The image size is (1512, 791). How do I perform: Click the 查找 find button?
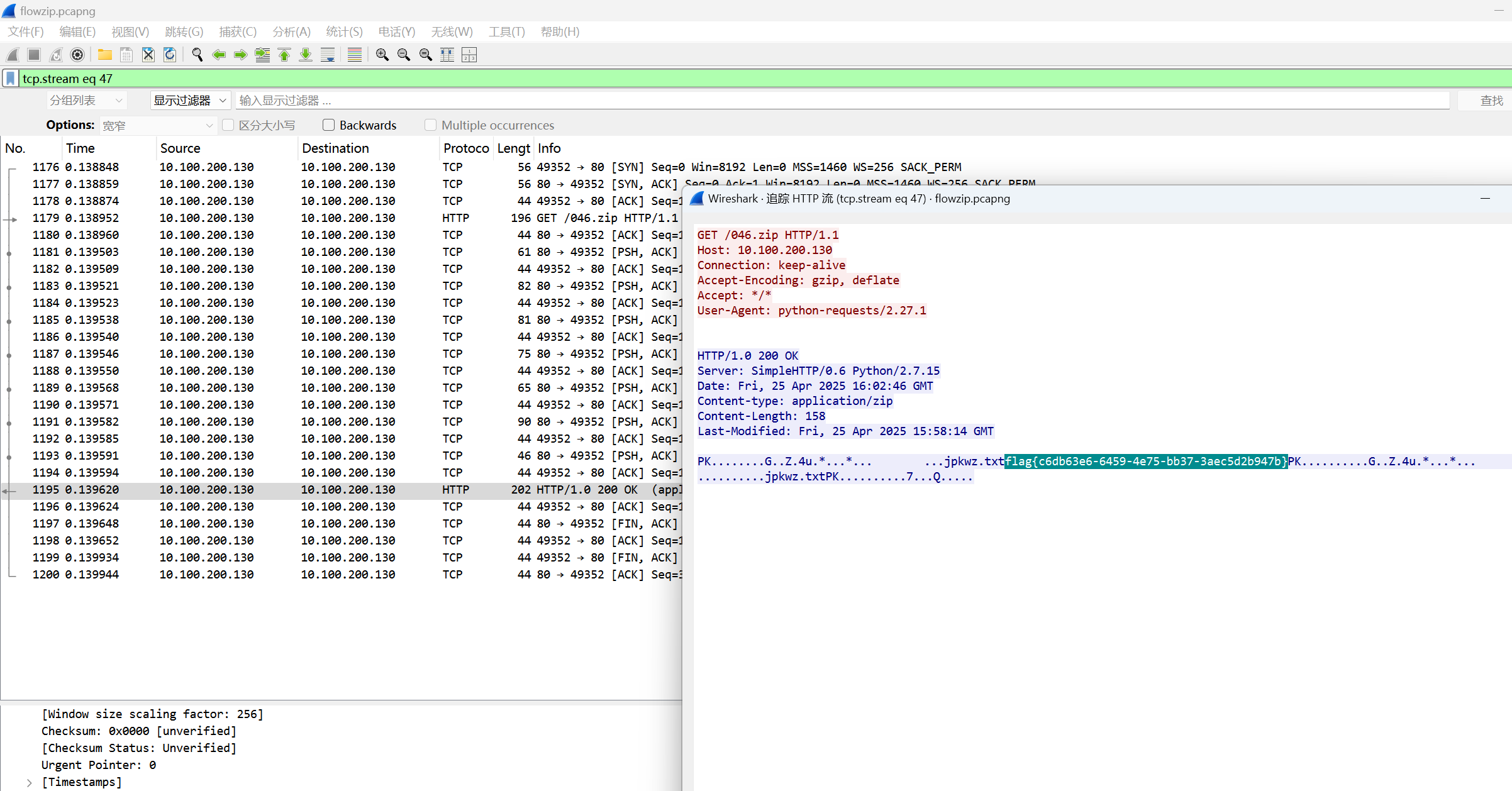(1491, 101)
